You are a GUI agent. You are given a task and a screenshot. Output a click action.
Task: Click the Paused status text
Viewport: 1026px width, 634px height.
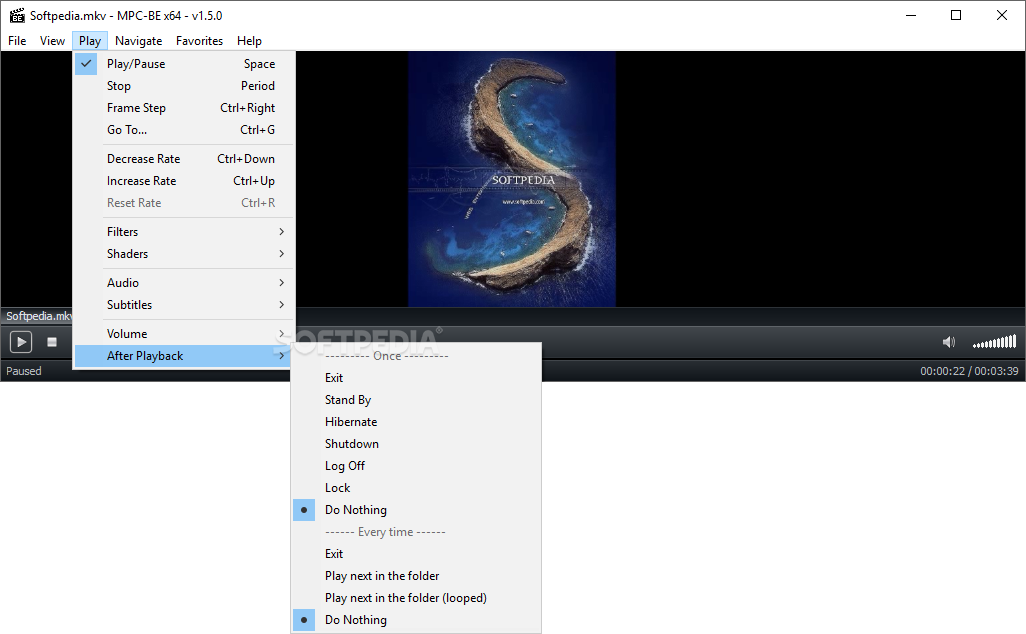[x=24, y=371]
